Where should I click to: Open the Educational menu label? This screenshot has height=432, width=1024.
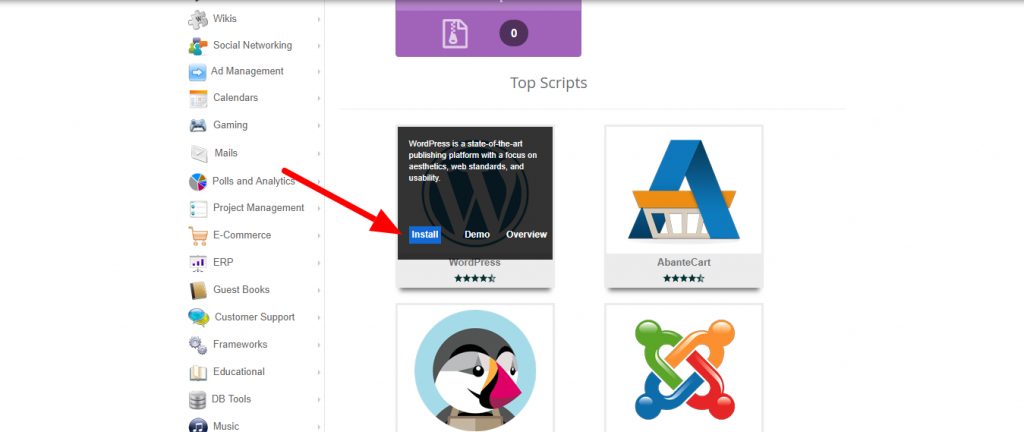click(239, 372)
